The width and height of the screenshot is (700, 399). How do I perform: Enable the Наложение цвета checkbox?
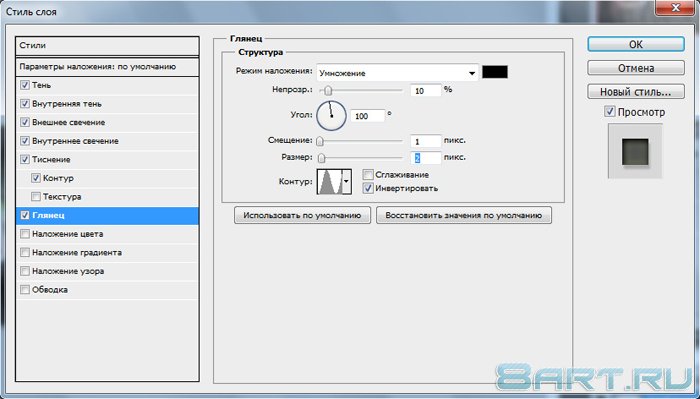pos(25,234)
